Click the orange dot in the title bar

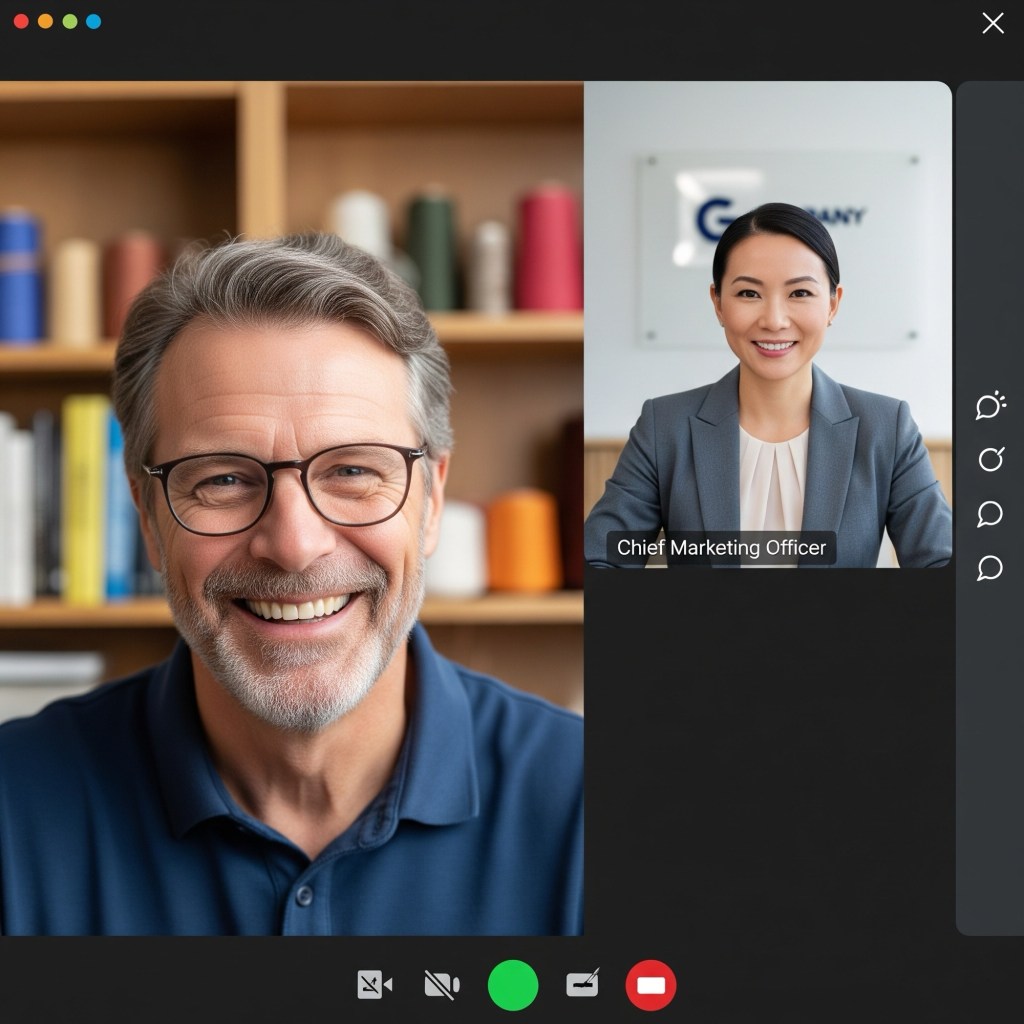click(x=45, y=21)
